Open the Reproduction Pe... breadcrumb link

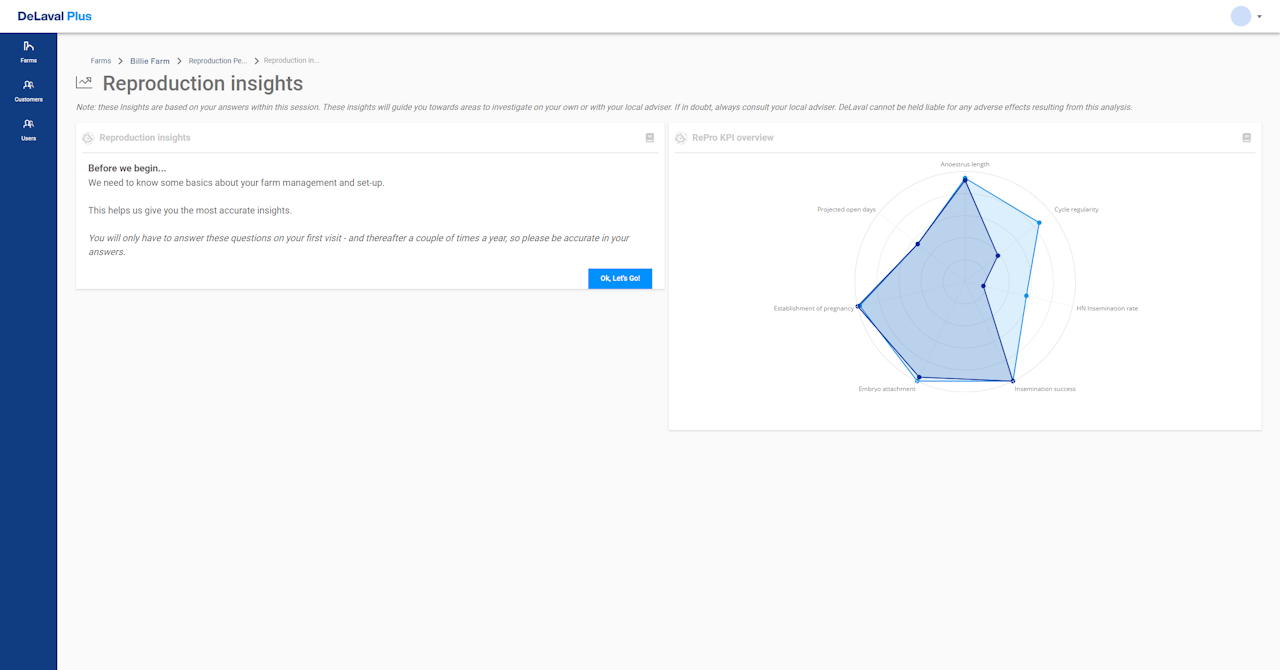218,61
